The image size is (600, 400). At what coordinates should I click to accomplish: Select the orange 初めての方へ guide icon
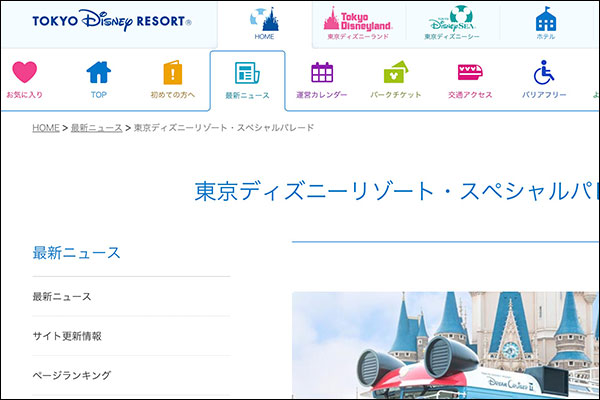(x=173, y=74)
